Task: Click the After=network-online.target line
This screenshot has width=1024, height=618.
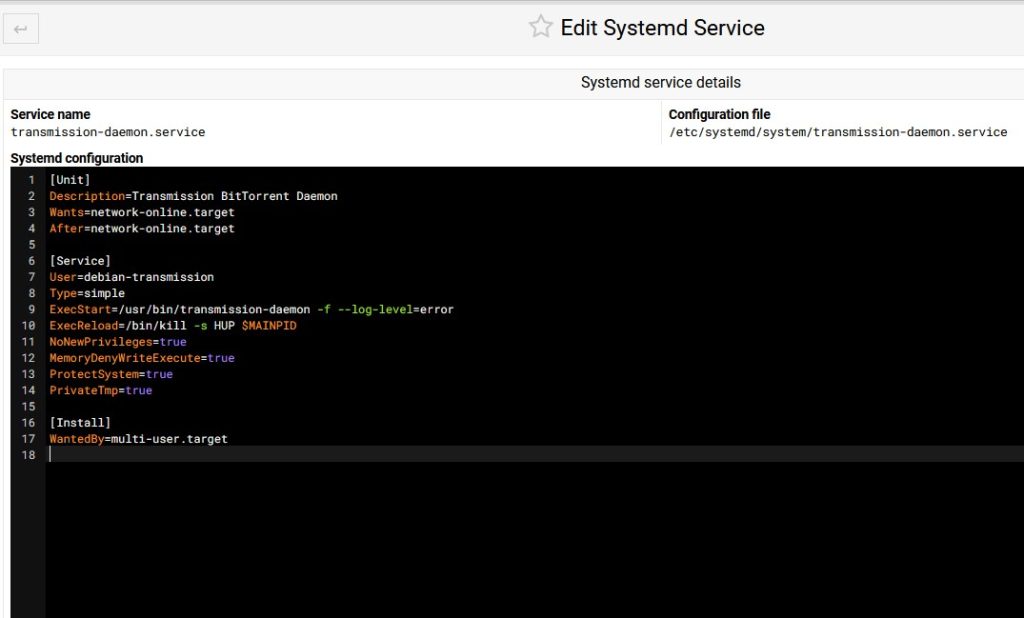Action: coord(142,229)
